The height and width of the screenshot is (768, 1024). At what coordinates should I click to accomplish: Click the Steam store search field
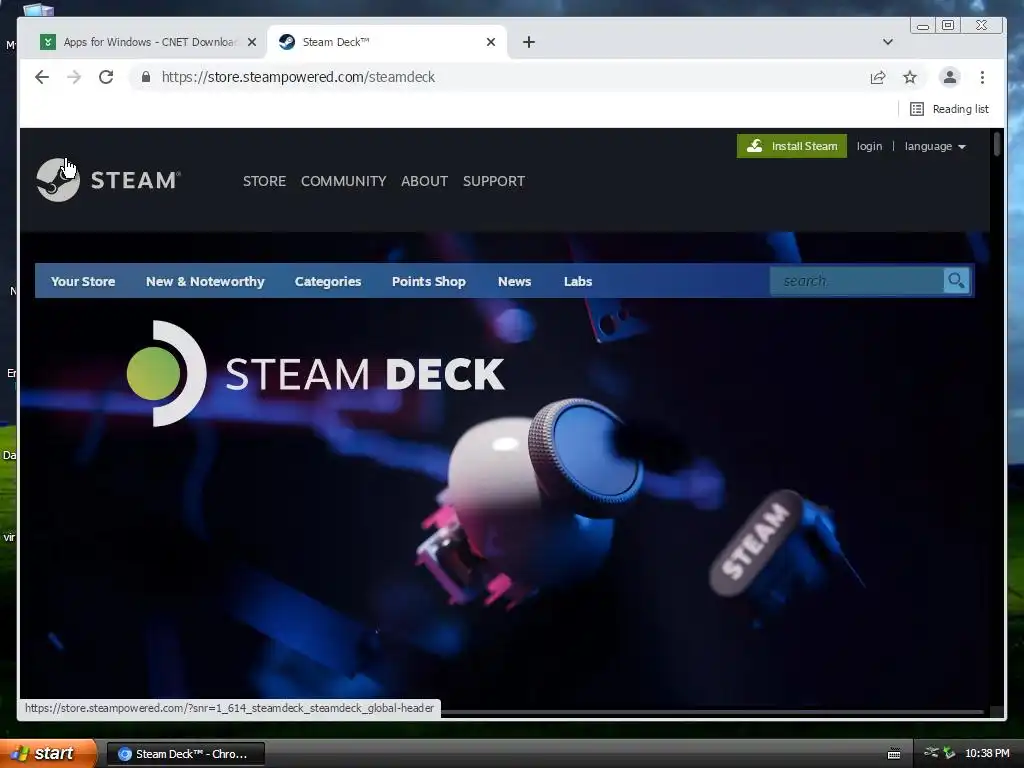pyautogui.click(x=857, y=281)
